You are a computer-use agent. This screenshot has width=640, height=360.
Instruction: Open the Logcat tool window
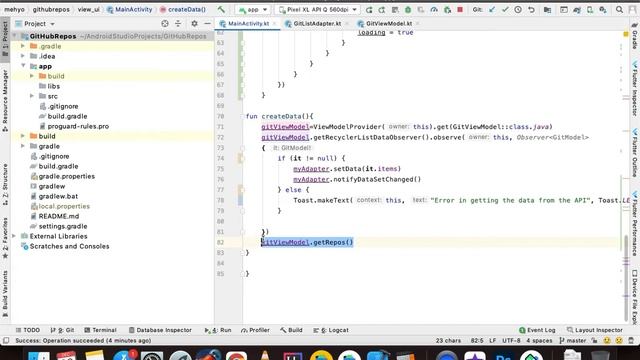click(x=331, y=330)
